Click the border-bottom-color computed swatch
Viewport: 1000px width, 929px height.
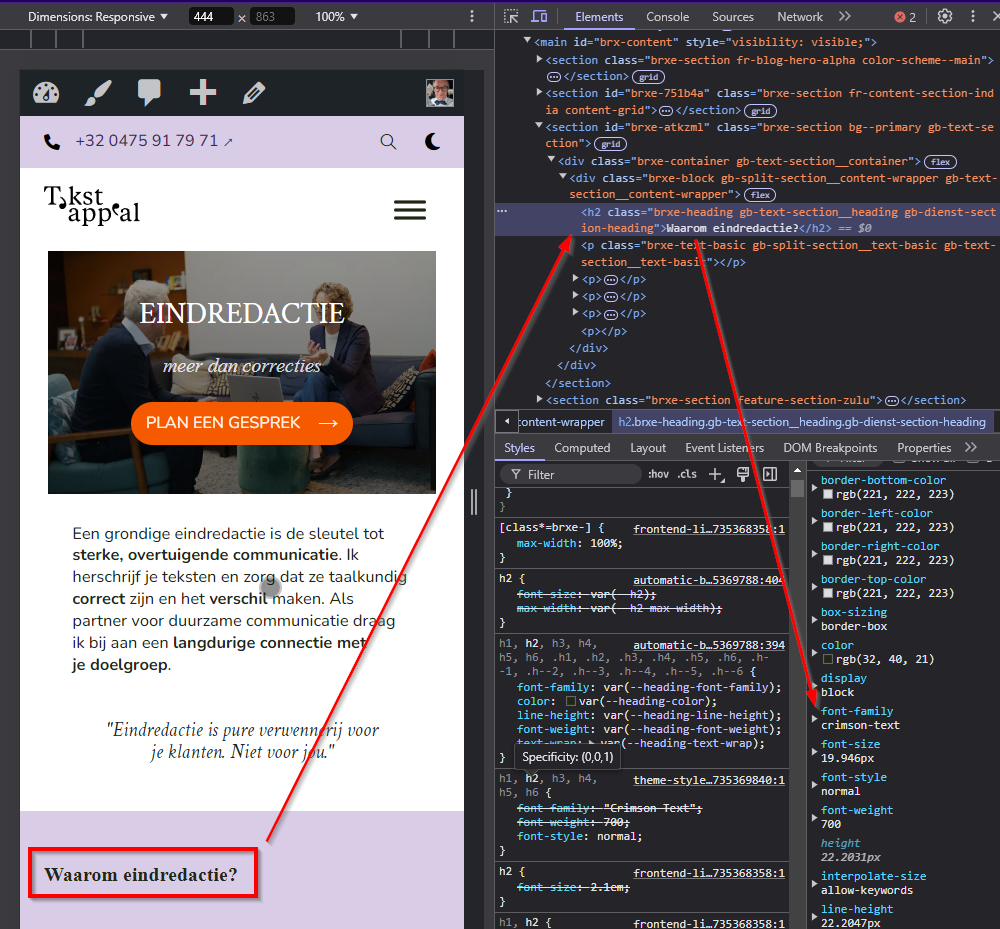tap(828, 494)
